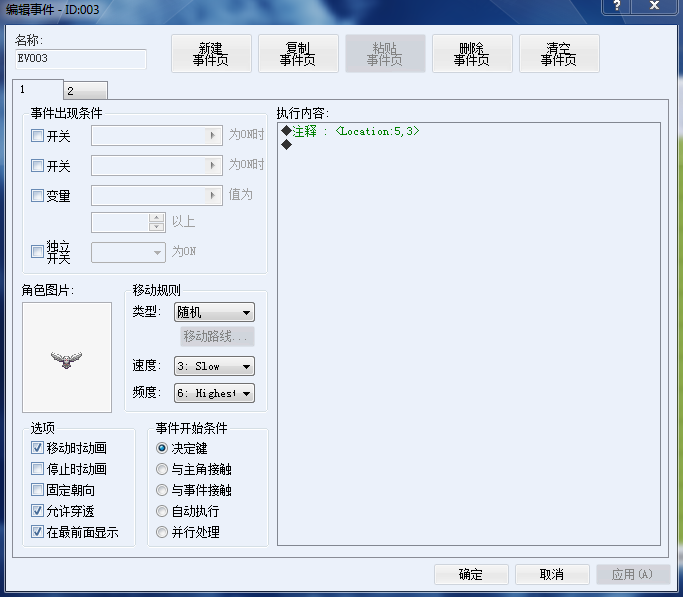Check 停止时动画 option
This screenshot has width=683, height=597.
click(x=37, y=469)
